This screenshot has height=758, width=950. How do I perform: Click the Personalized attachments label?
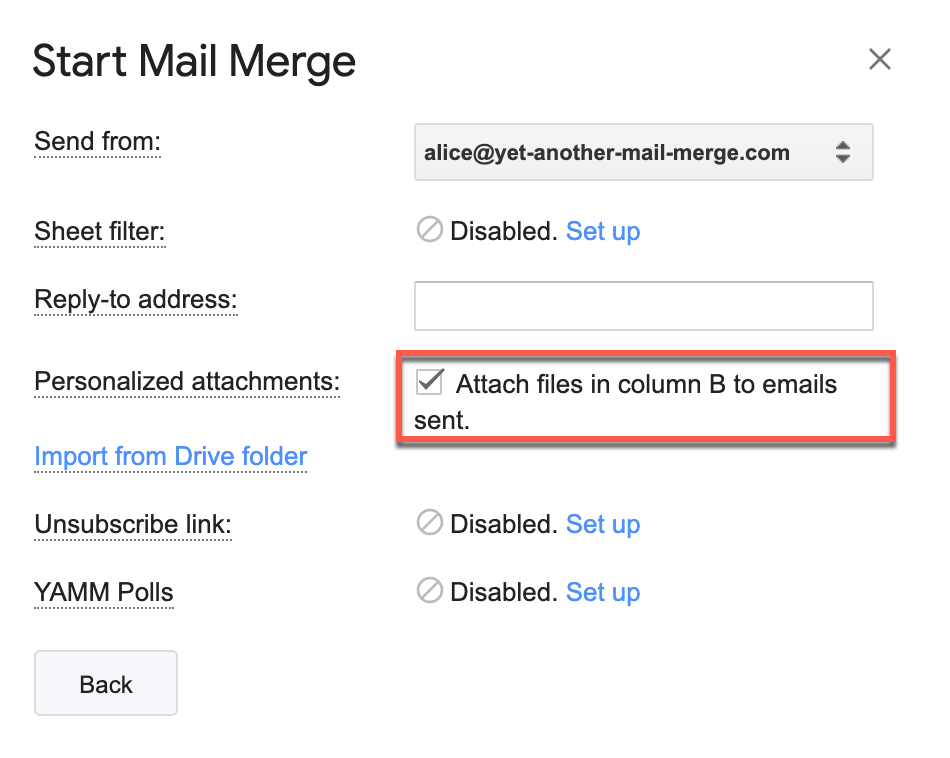pos(186,381)
